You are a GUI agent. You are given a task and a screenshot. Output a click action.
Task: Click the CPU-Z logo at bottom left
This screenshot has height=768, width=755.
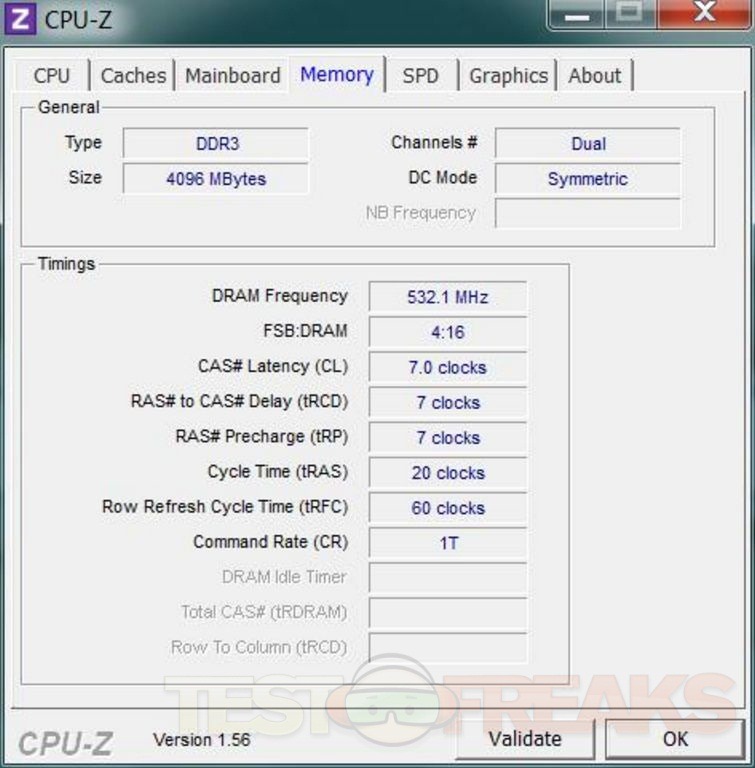(66, 742)
